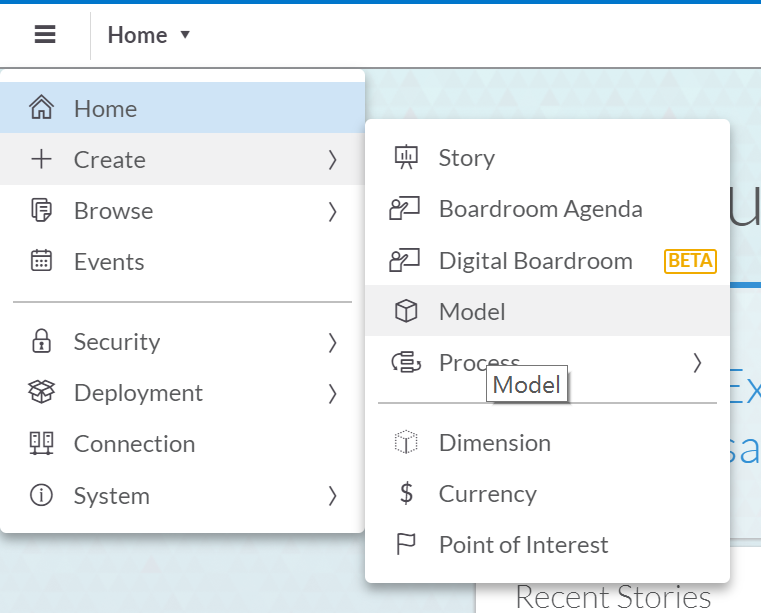Click the Digital Boardroom presenter icon
The width and height of the screenshot is (761, 613).
point(405,261)
